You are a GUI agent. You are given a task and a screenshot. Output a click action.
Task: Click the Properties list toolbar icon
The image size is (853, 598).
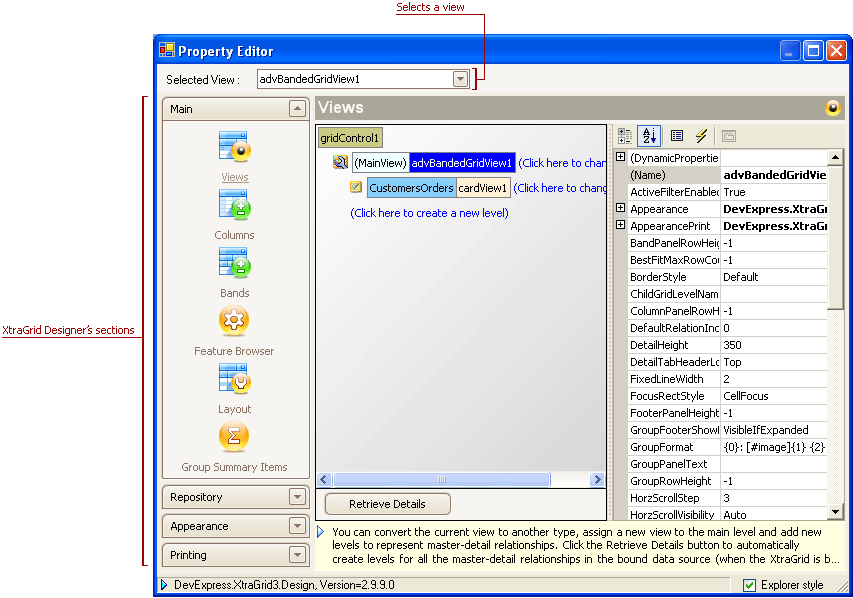click(677, 135)
